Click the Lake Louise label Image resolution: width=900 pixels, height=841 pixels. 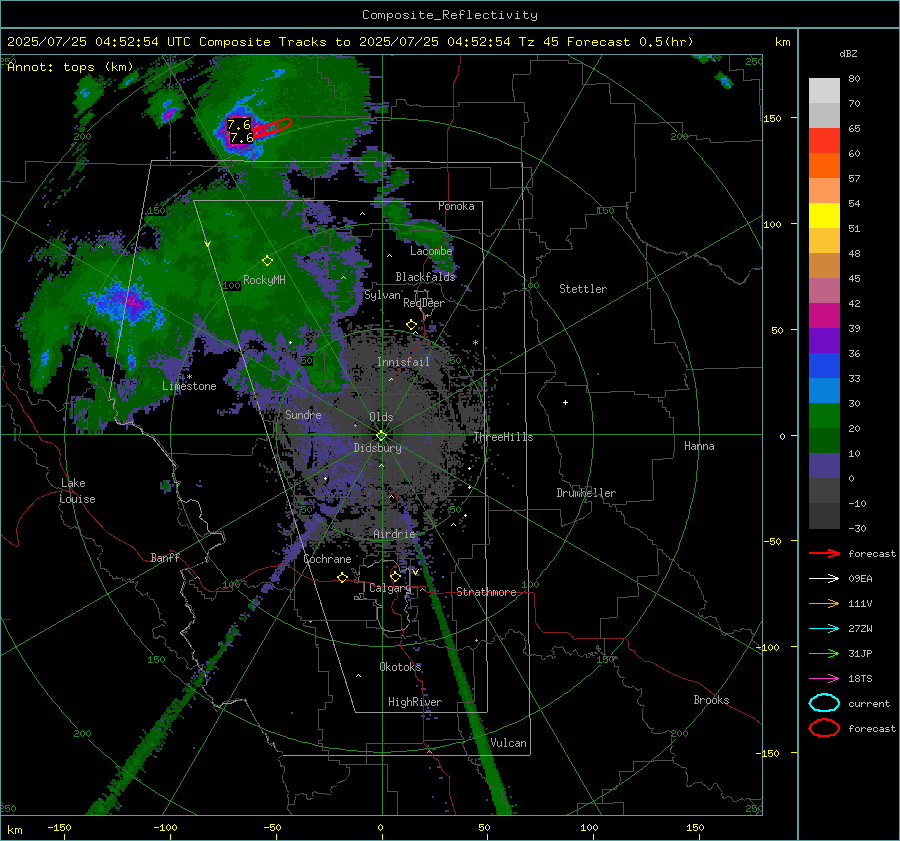(x=77, y=491)
